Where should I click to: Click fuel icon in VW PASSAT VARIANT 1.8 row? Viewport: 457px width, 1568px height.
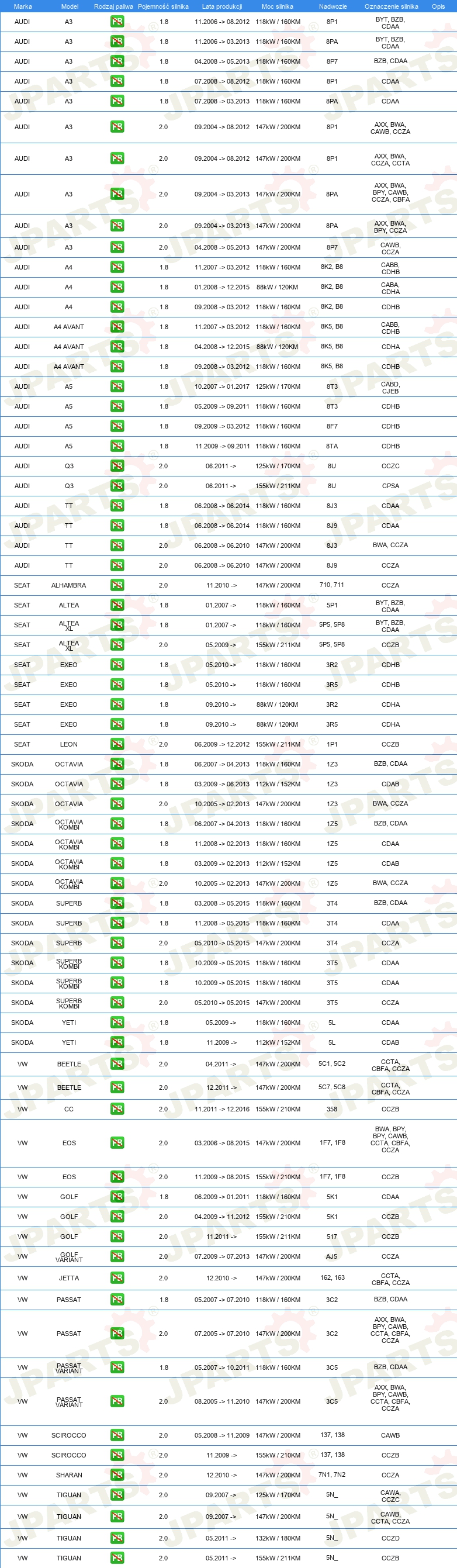(117, 1367)
